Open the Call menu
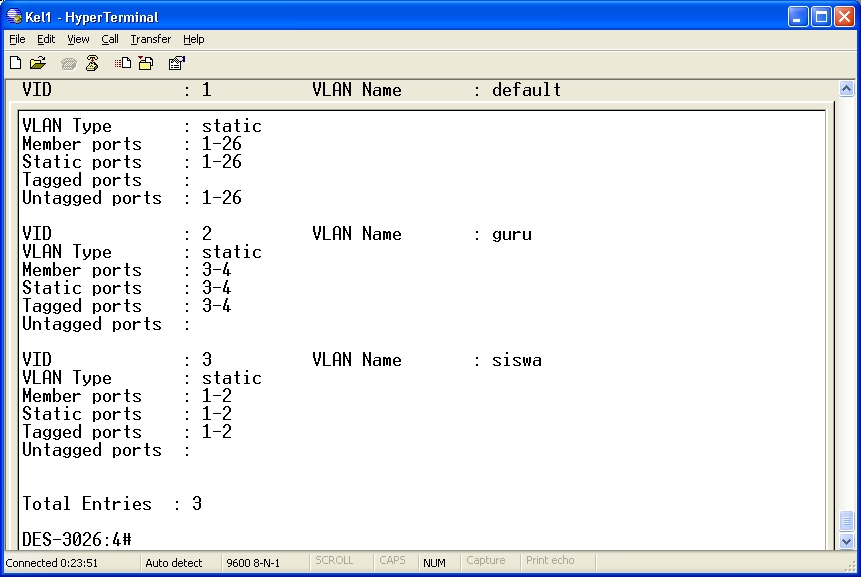Viewport: 861px width, 577px height. [110, 39]
